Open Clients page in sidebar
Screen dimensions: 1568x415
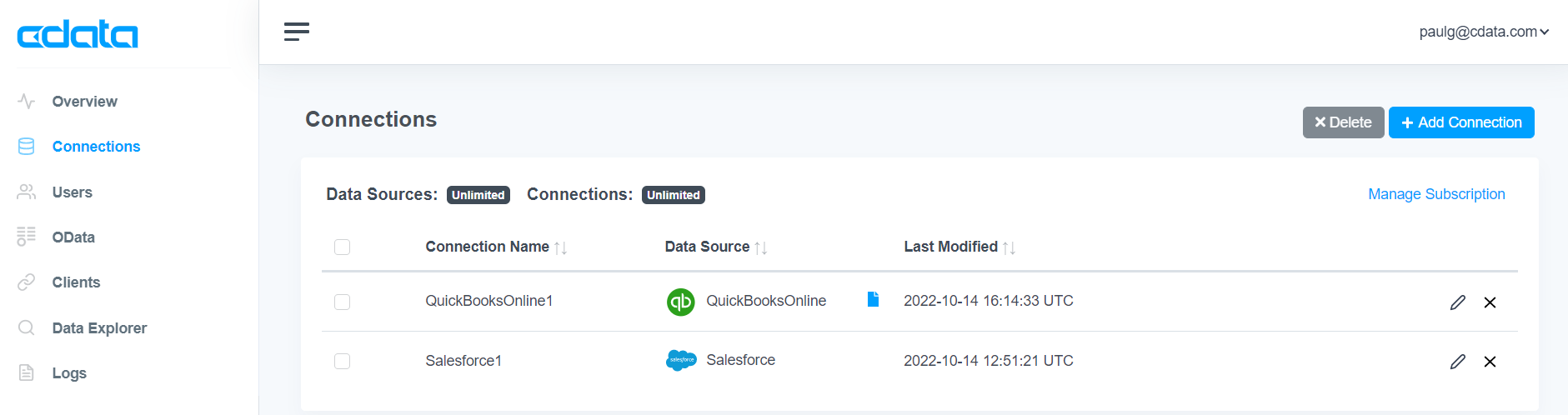point(76,282)
